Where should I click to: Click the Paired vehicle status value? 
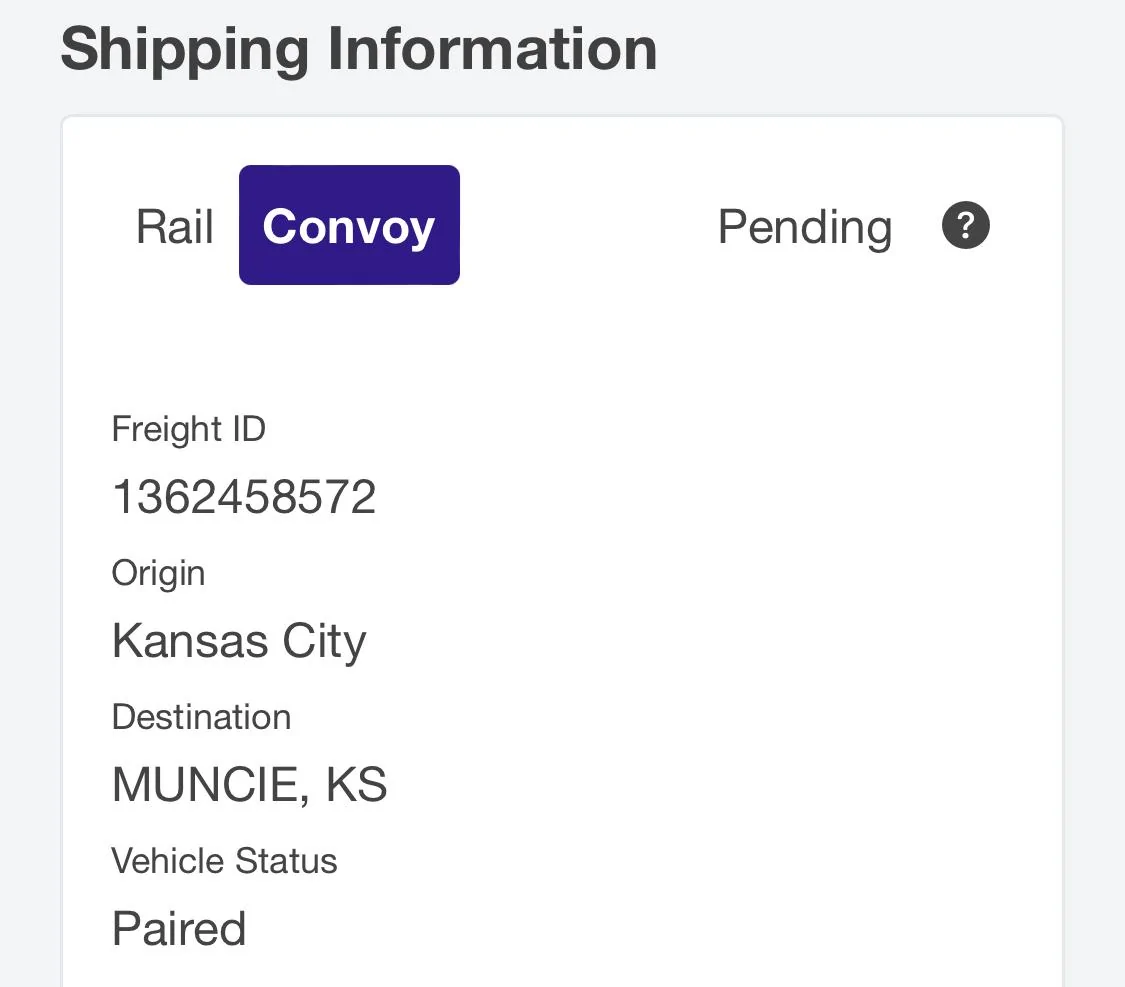pyautogui.click(x=179, y=929)
